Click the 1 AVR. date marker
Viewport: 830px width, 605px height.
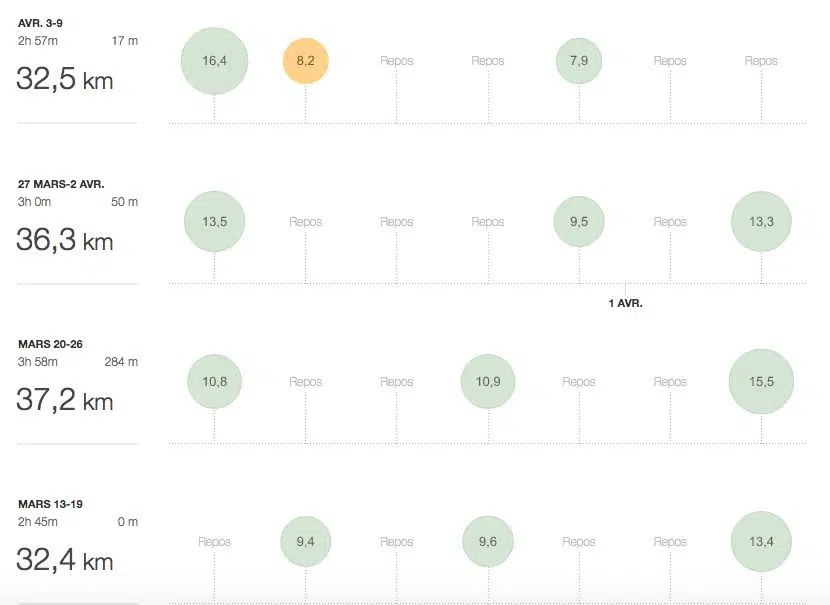[x=625, y=303]
